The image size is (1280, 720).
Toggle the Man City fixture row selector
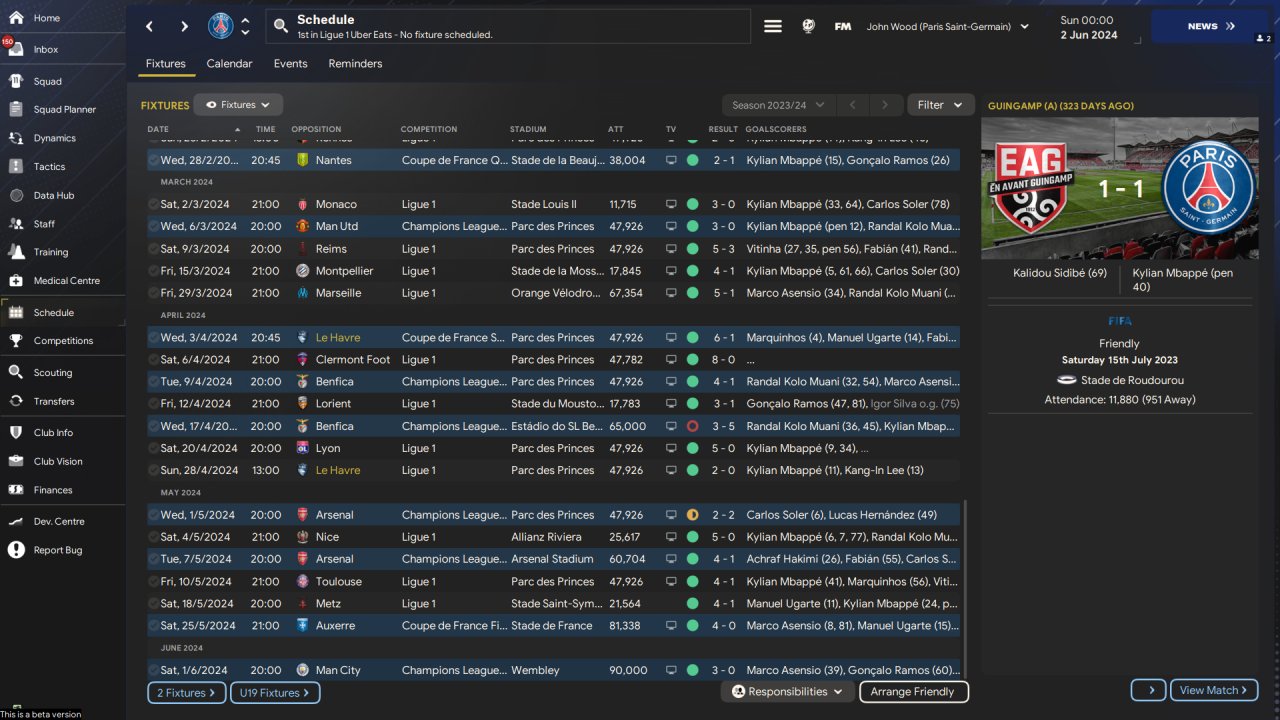154,670
